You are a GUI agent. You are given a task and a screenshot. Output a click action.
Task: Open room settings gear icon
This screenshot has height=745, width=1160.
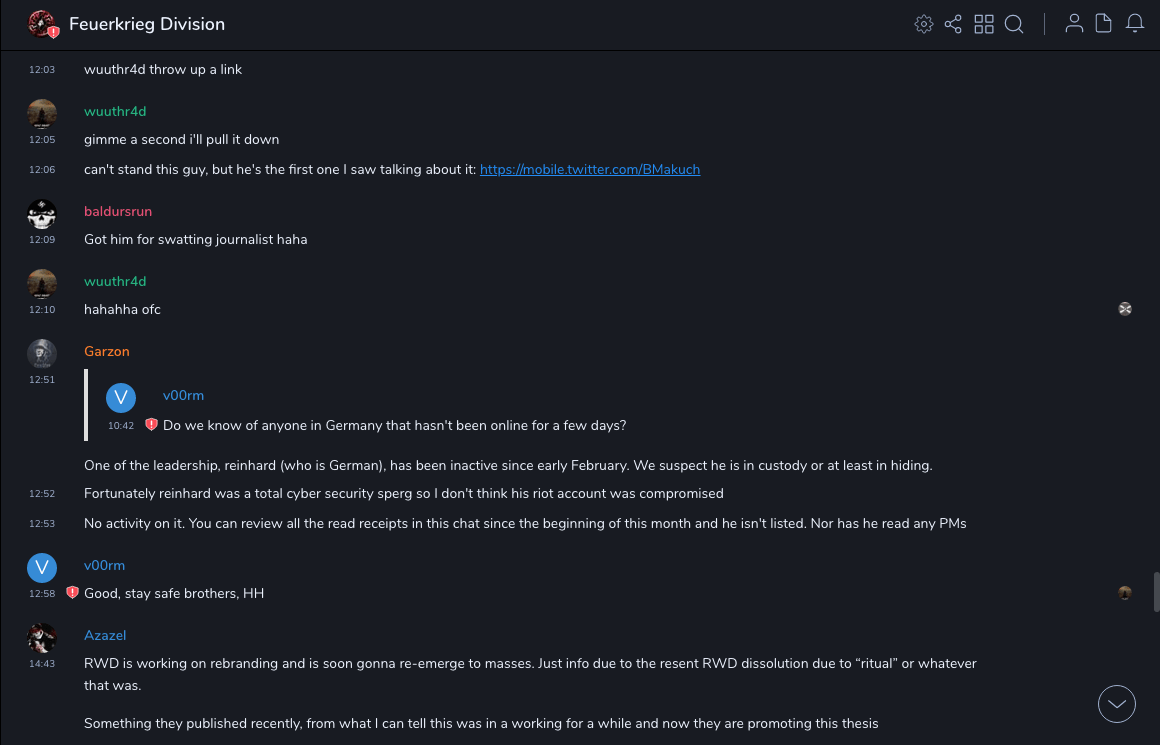(924, 24)
